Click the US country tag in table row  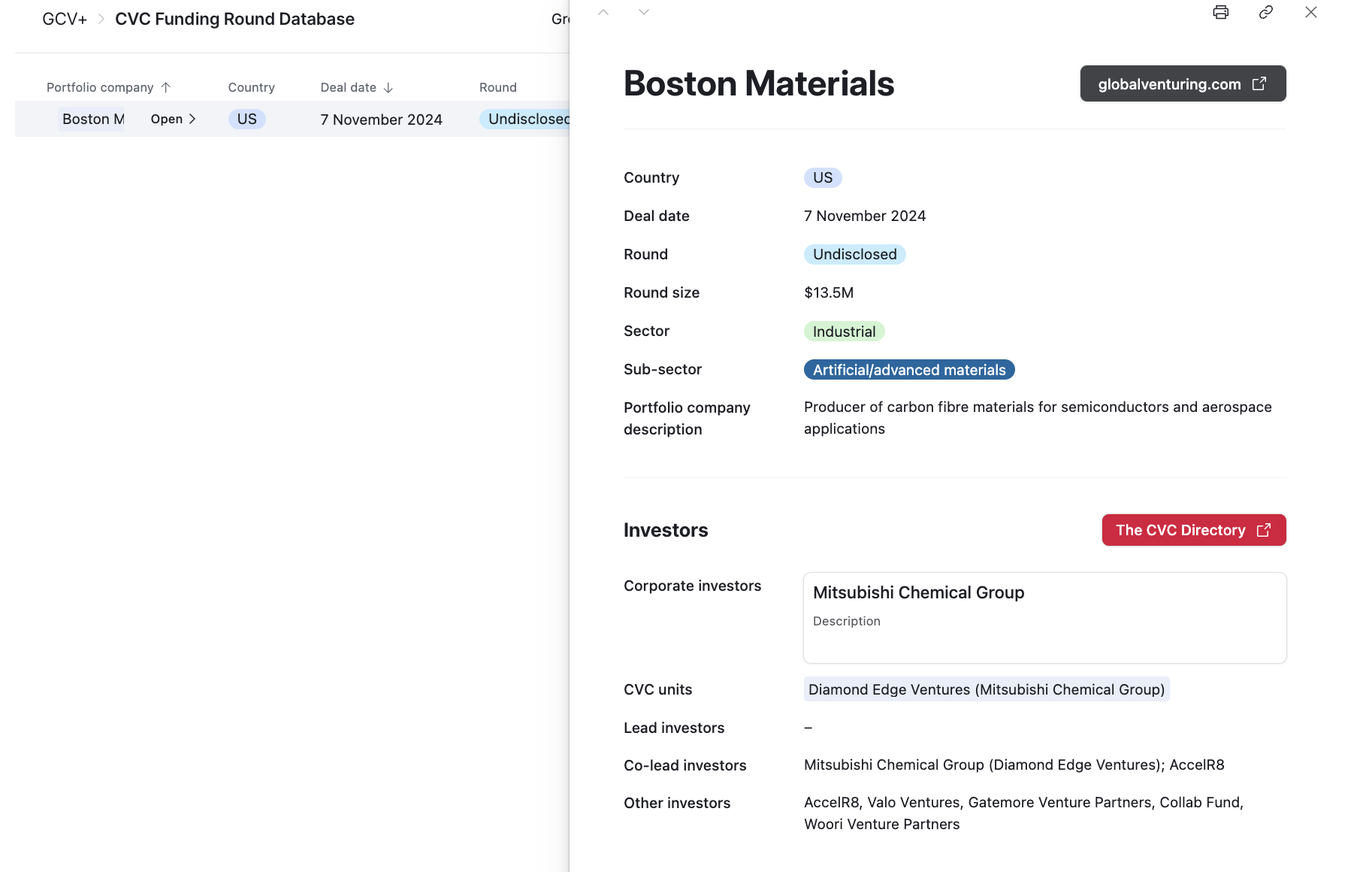coord(246,119)
